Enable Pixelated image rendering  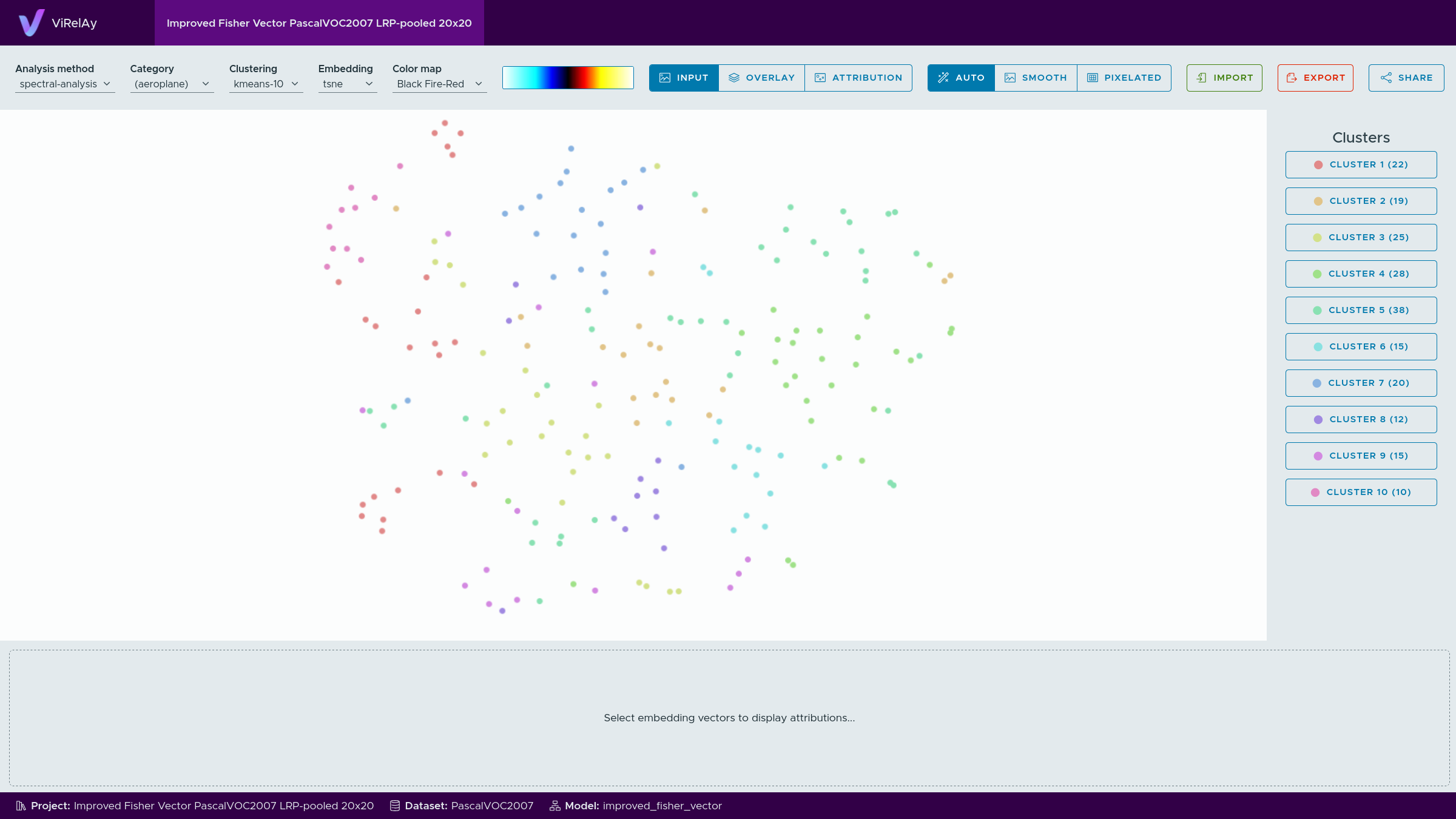(1124, 78)
